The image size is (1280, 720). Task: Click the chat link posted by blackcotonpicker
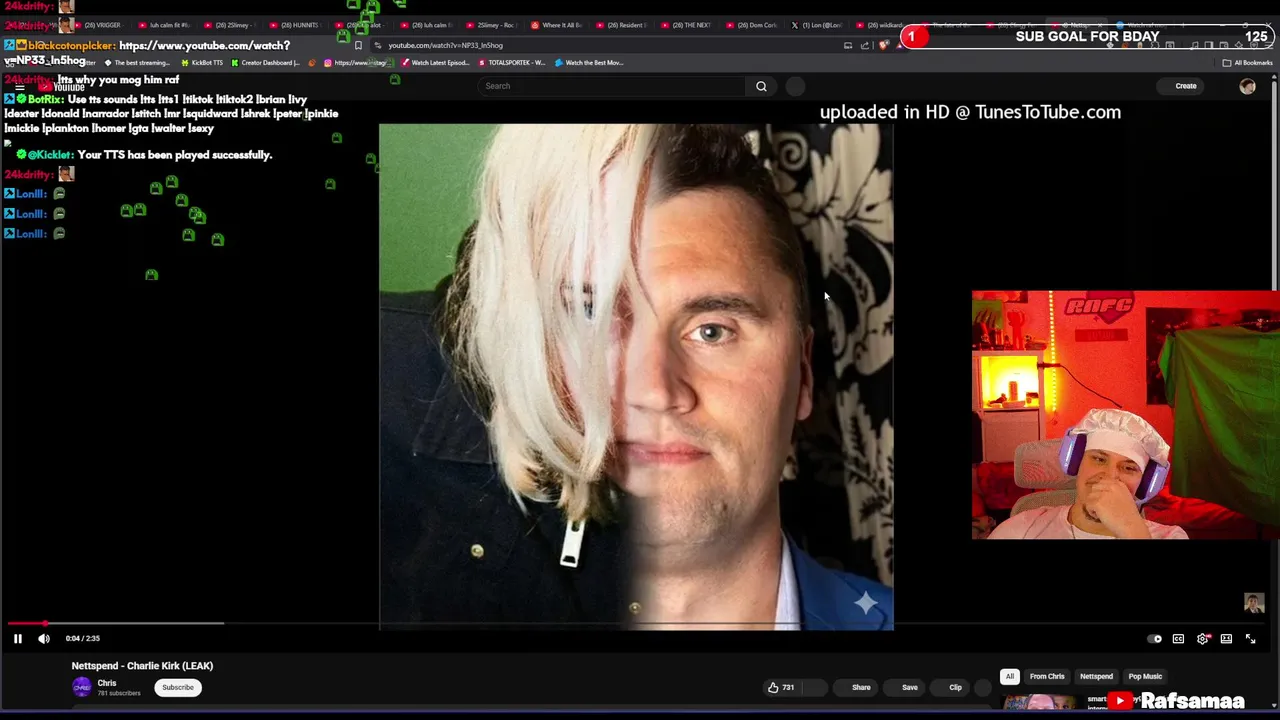[147, 53]
